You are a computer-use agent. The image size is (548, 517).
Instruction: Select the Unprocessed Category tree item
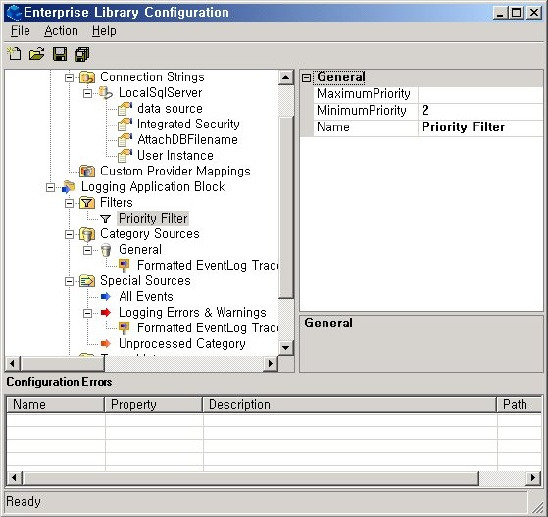point(182,344)
